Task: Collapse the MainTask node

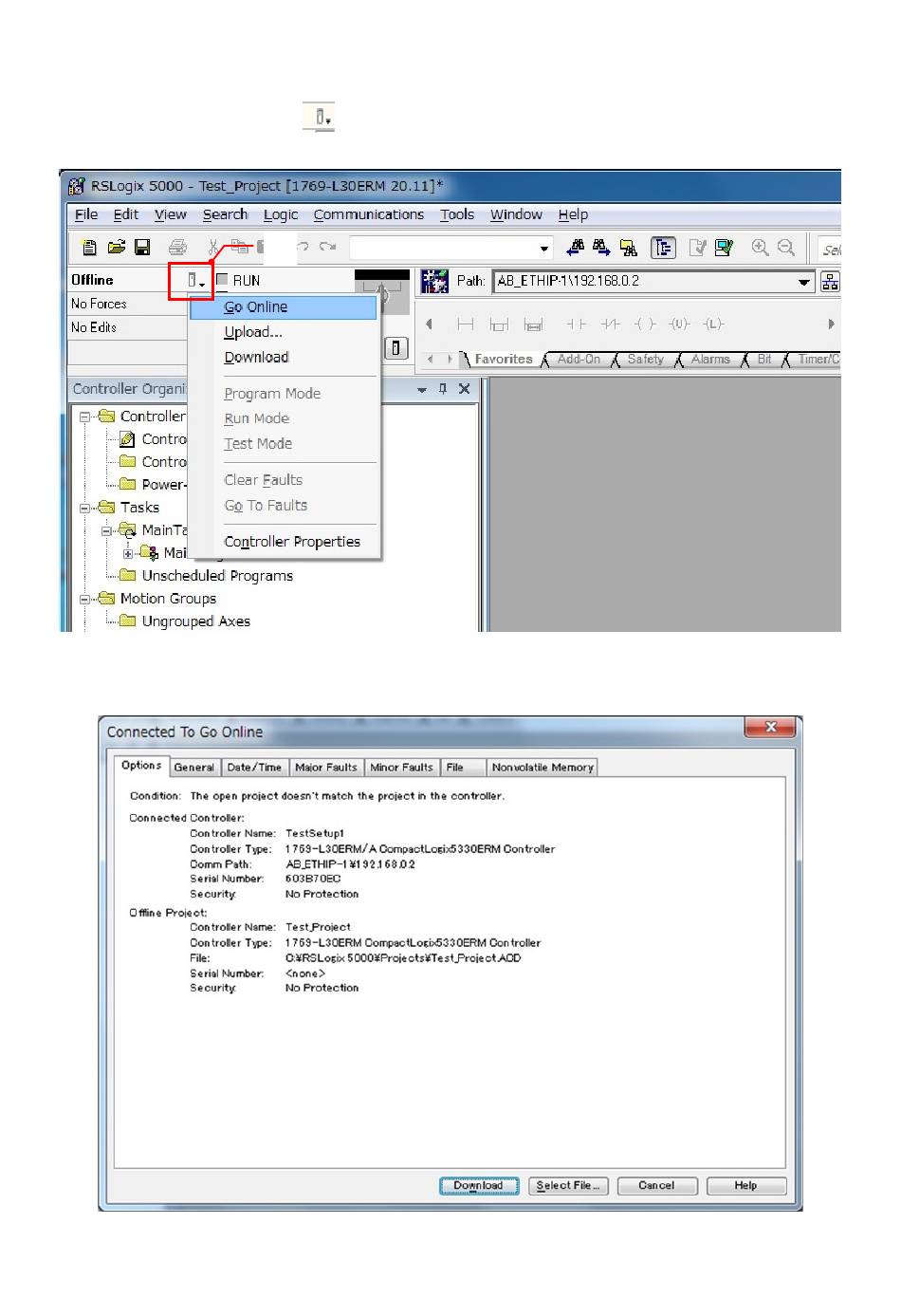Action: 107,530
